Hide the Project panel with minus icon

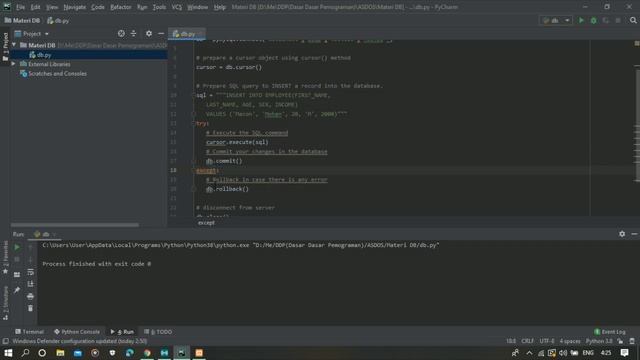(x=161, y=33)
